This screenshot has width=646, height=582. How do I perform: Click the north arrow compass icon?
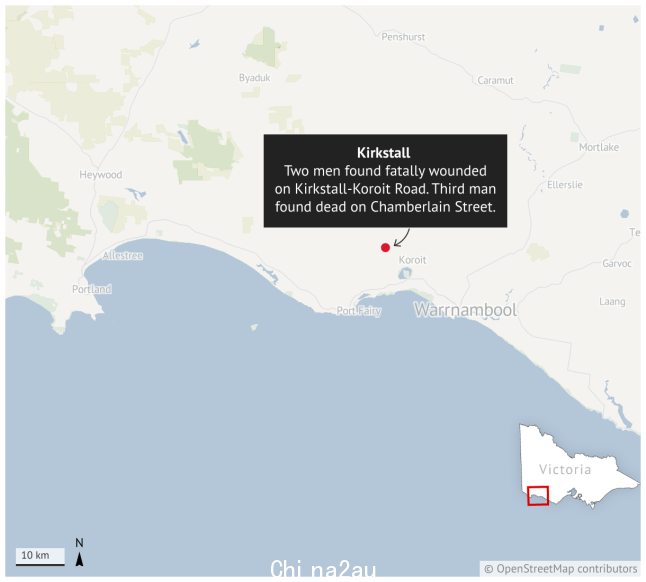click(x=80, y=552)
